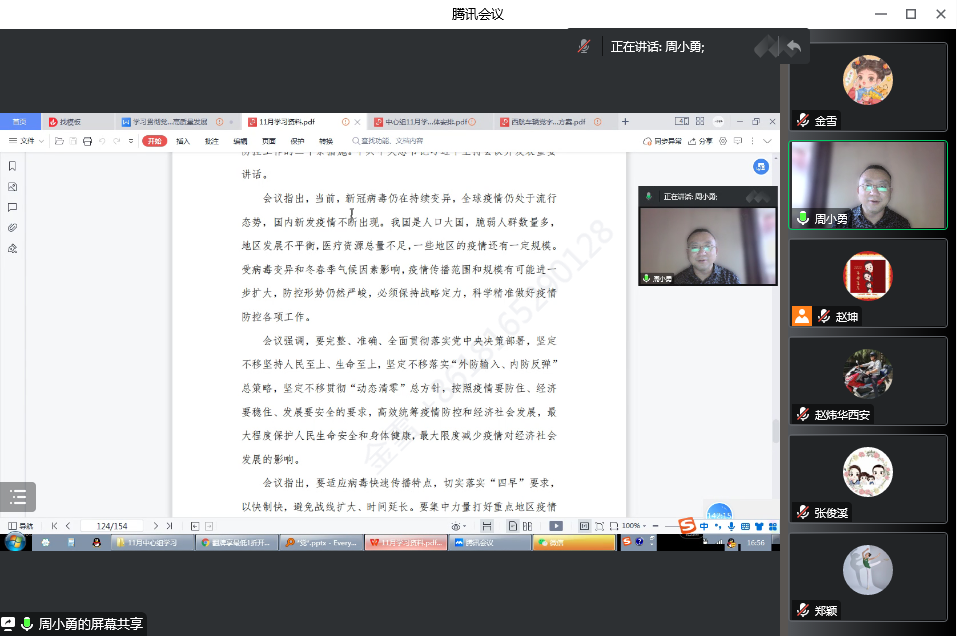Click the return arrow in the speaking bar
This screenshot has height=636, width=957.
pyautogui.click(x=794, y=47)
